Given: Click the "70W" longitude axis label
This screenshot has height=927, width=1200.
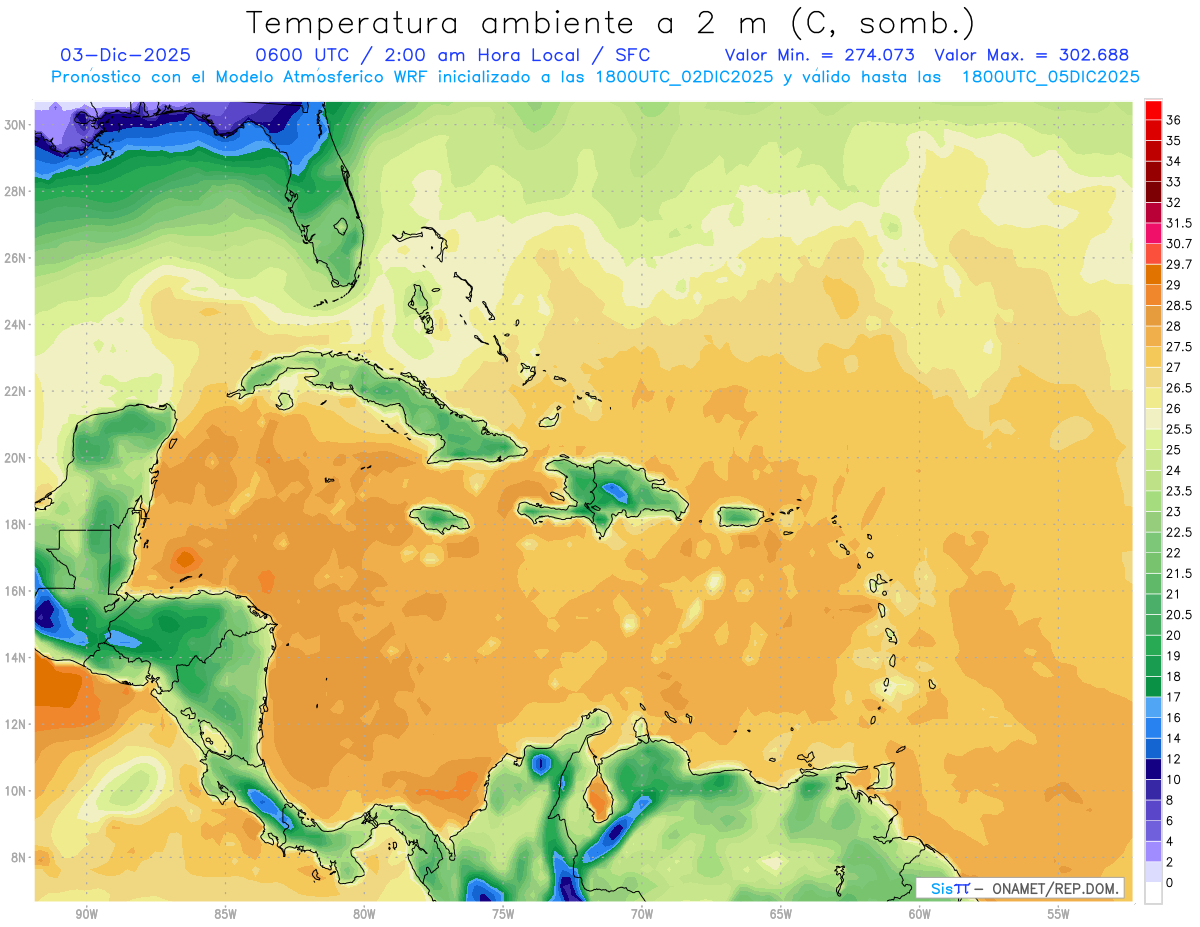Looking at the screenshot, I should (642, 914).
